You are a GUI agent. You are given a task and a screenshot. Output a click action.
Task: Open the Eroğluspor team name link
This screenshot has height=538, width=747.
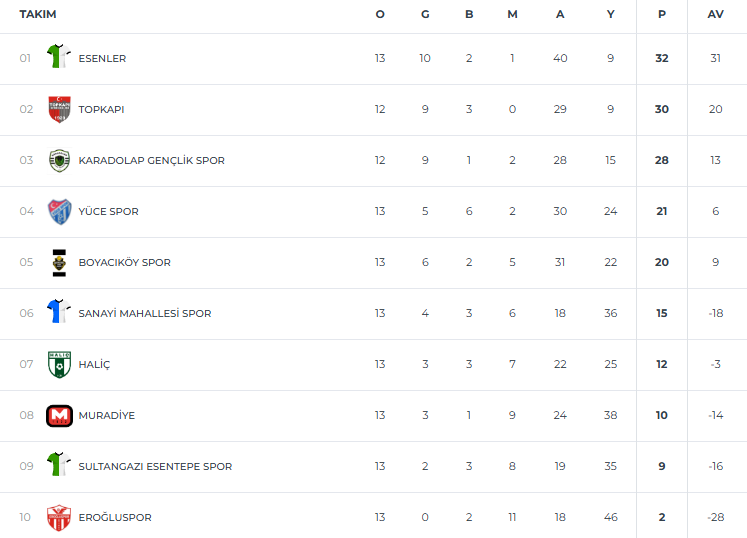[115, 517]
